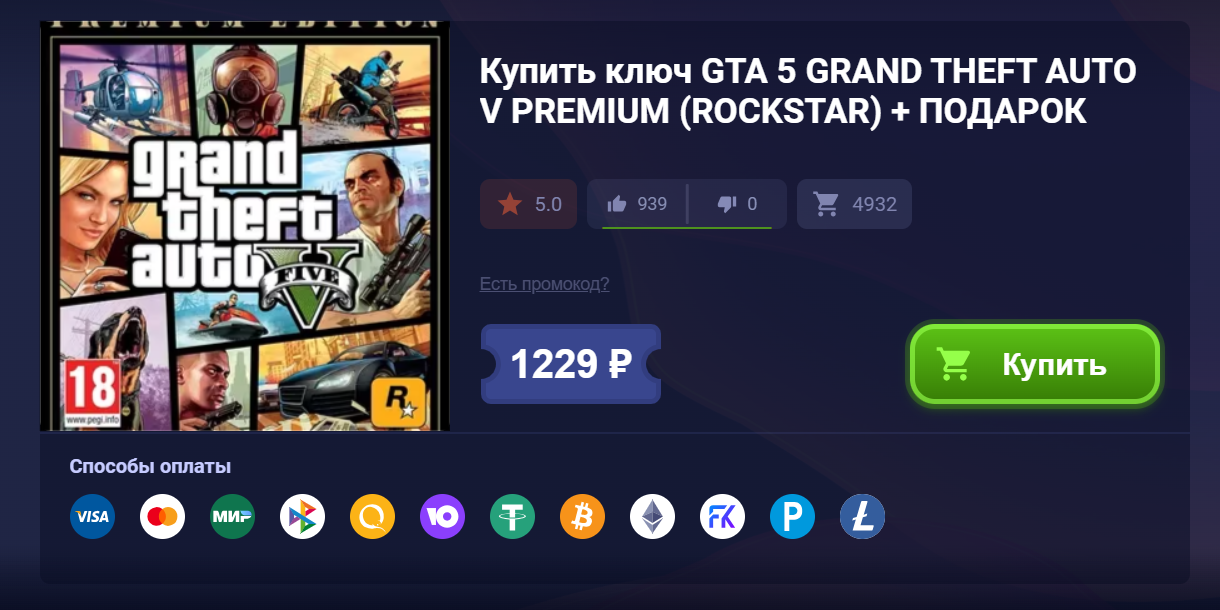
Task: Select the purple YooMoney payment icon
Action: (442, 517)
